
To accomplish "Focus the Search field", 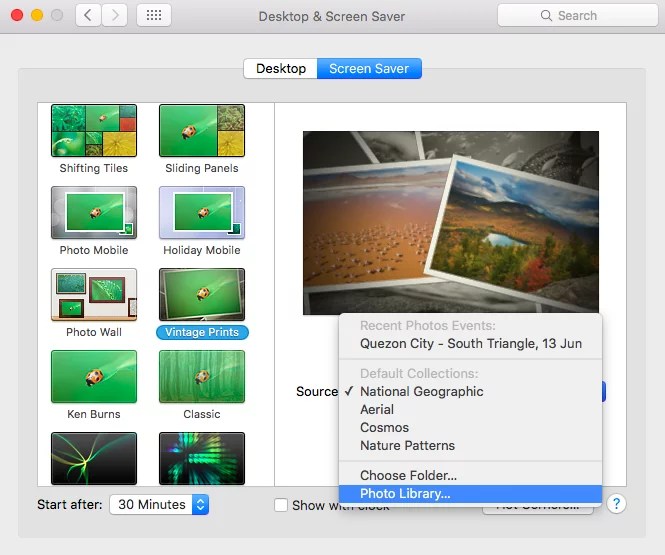I will pos(578,15).
